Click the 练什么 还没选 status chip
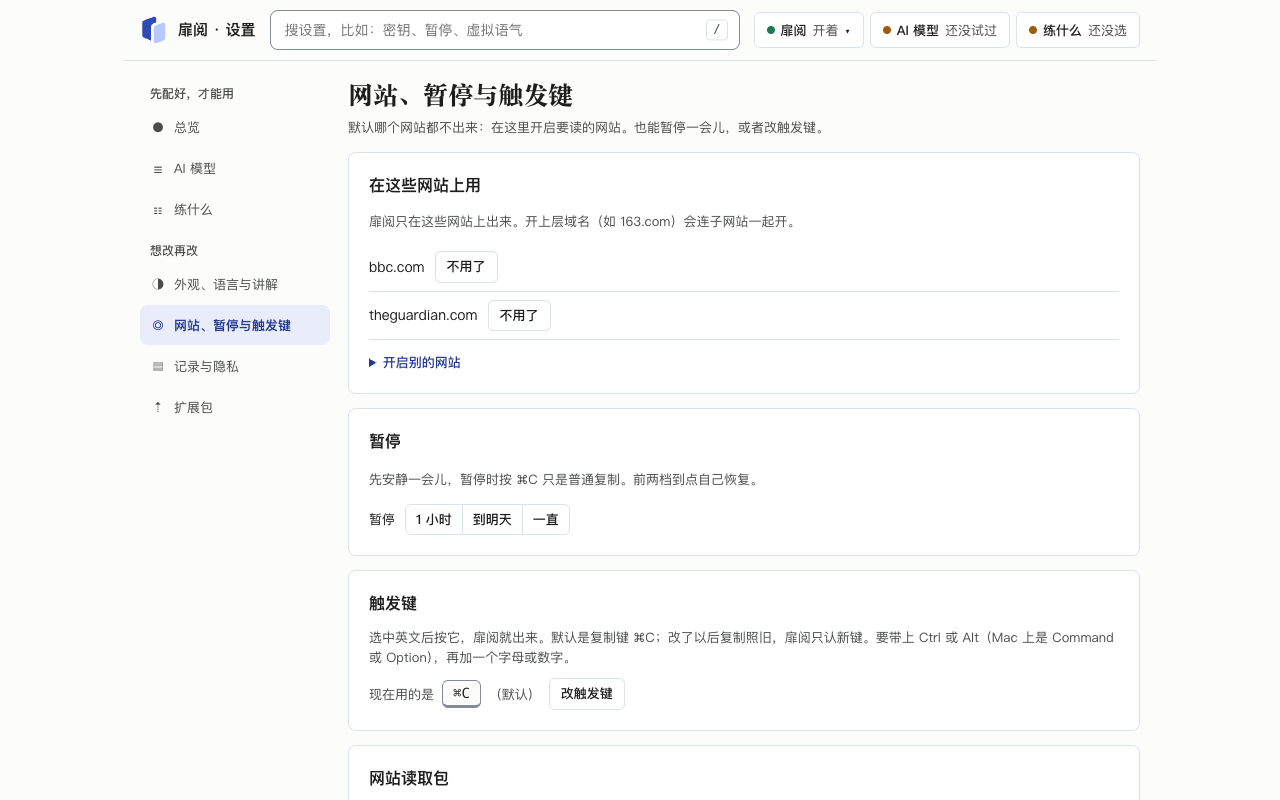 (x=1078, y=30)
